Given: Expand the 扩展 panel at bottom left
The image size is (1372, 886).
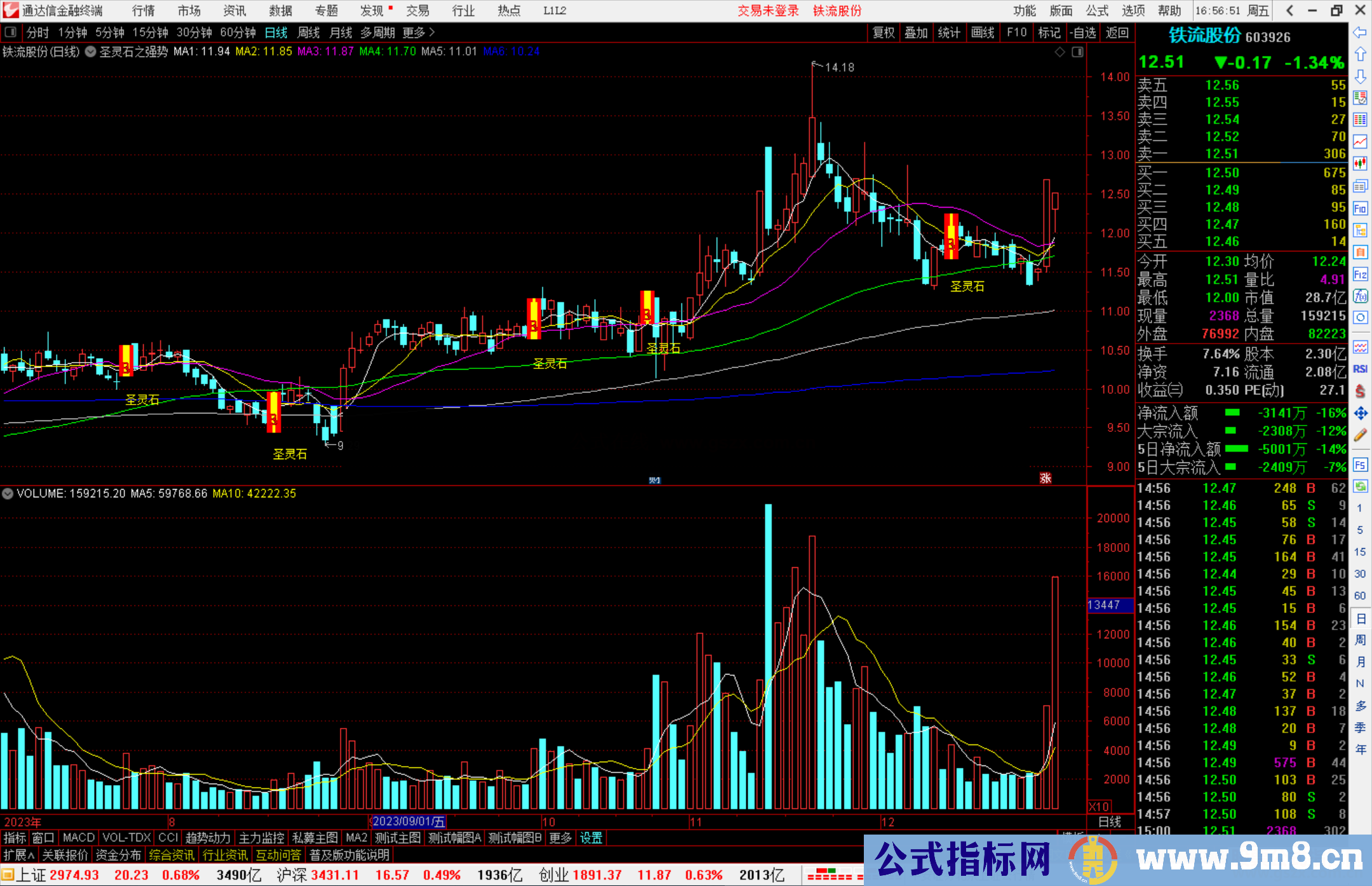Looking at the screenshot, I should (x=19, y=855).
